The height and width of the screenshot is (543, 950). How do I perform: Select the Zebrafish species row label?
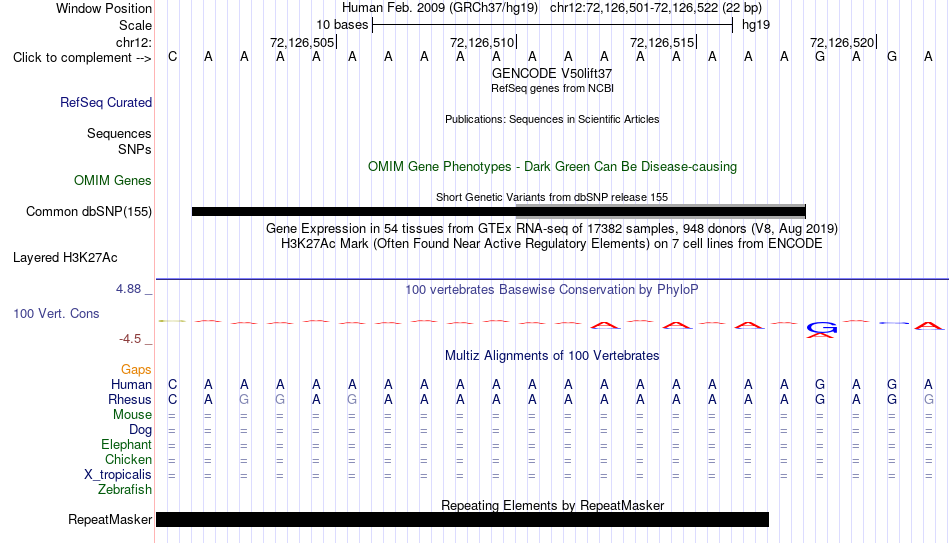pos(125,490)
